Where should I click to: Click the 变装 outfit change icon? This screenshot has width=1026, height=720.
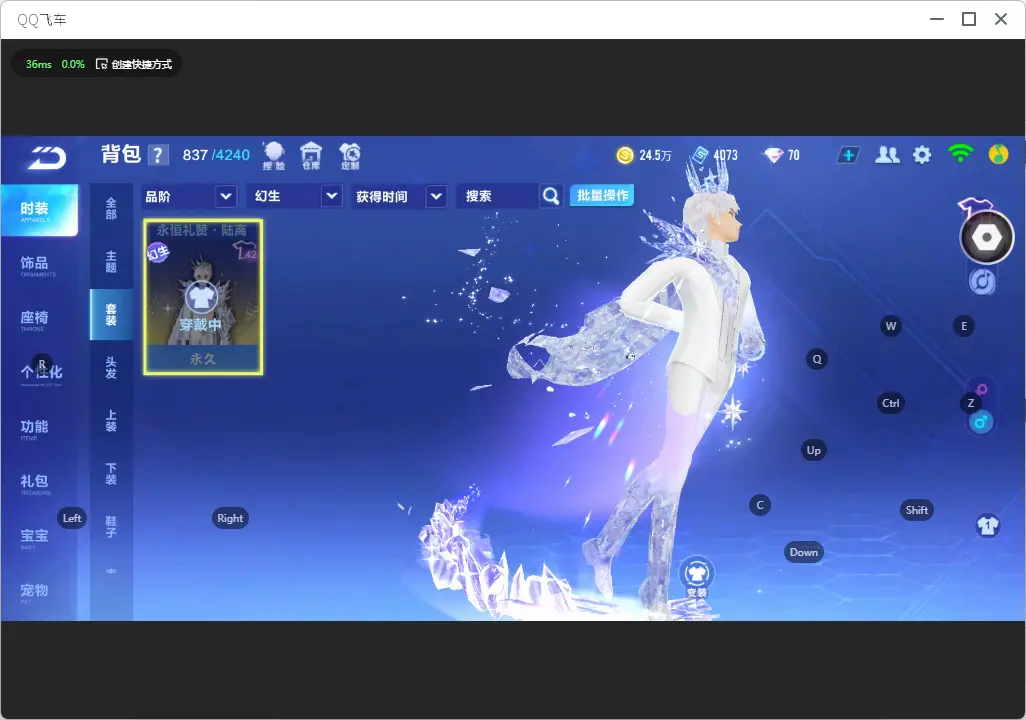(696, 577)
